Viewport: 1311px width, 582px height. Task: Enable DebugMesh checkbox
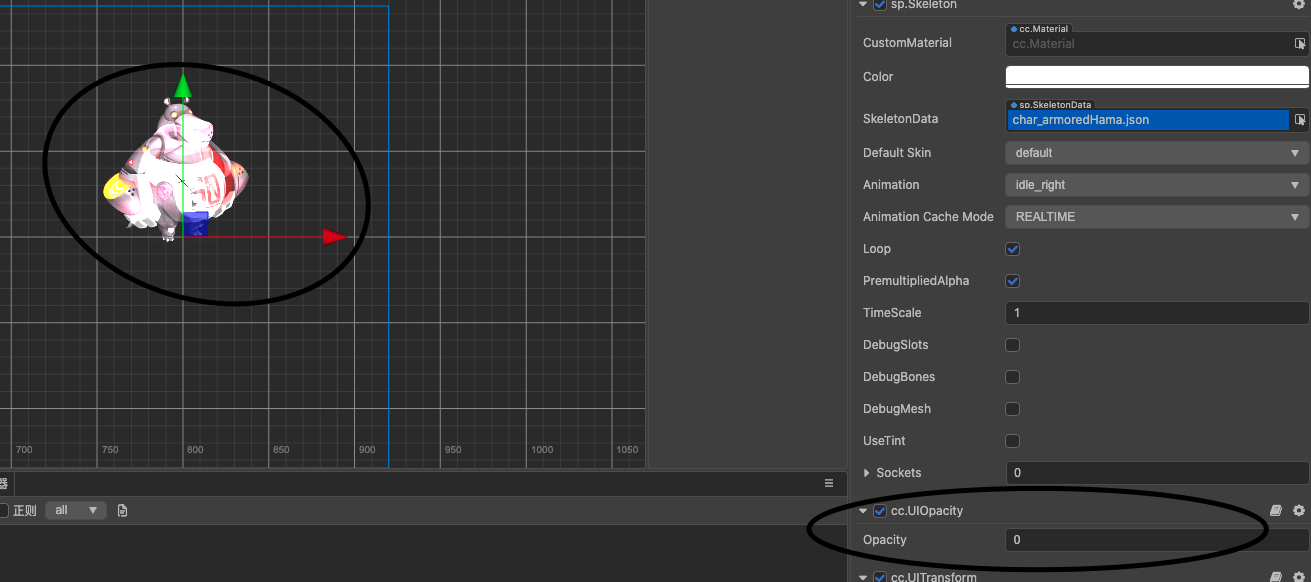tap(1012, 409)
